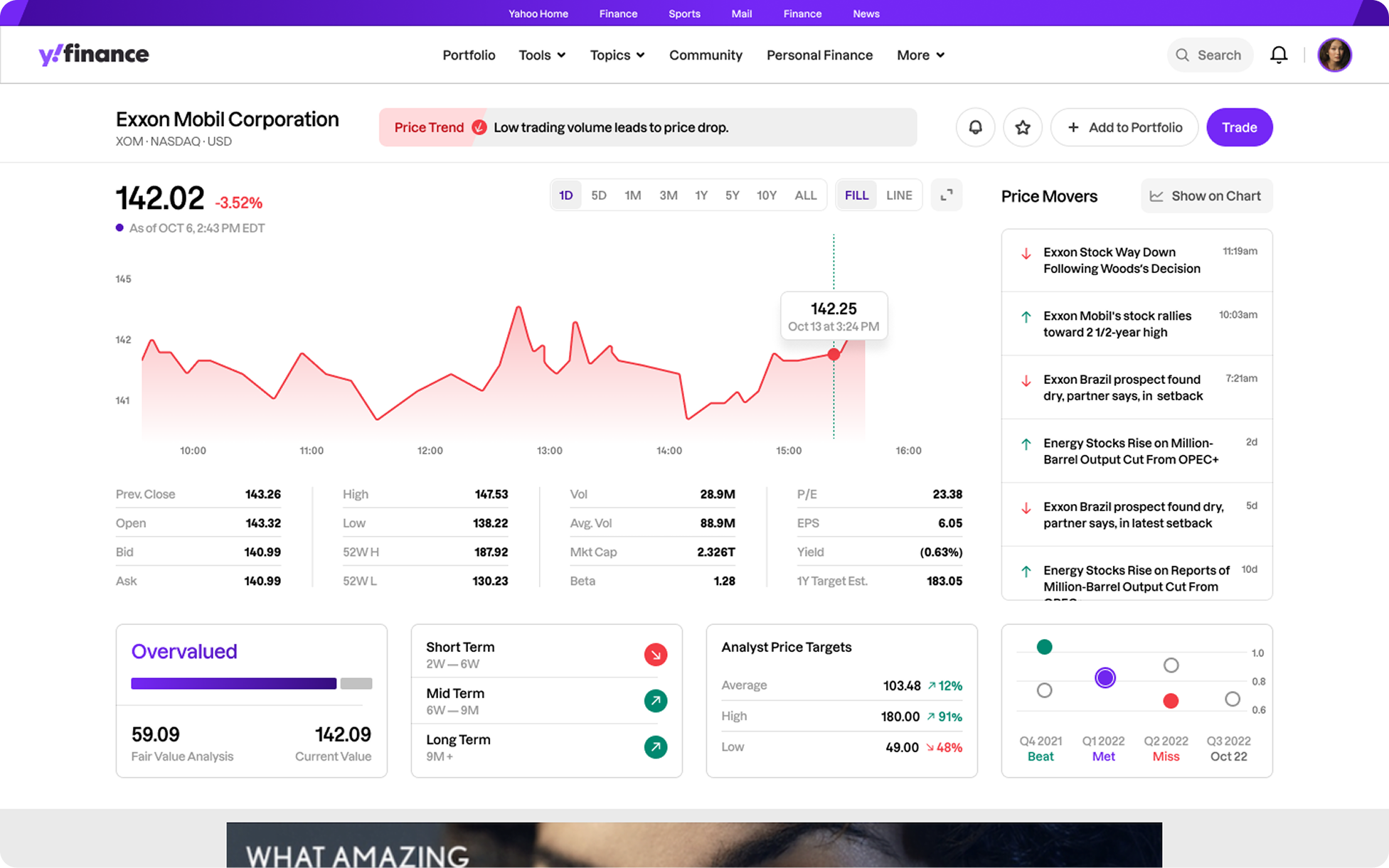
Task: Click the Average target 12% up arrow
Action: 931,685
